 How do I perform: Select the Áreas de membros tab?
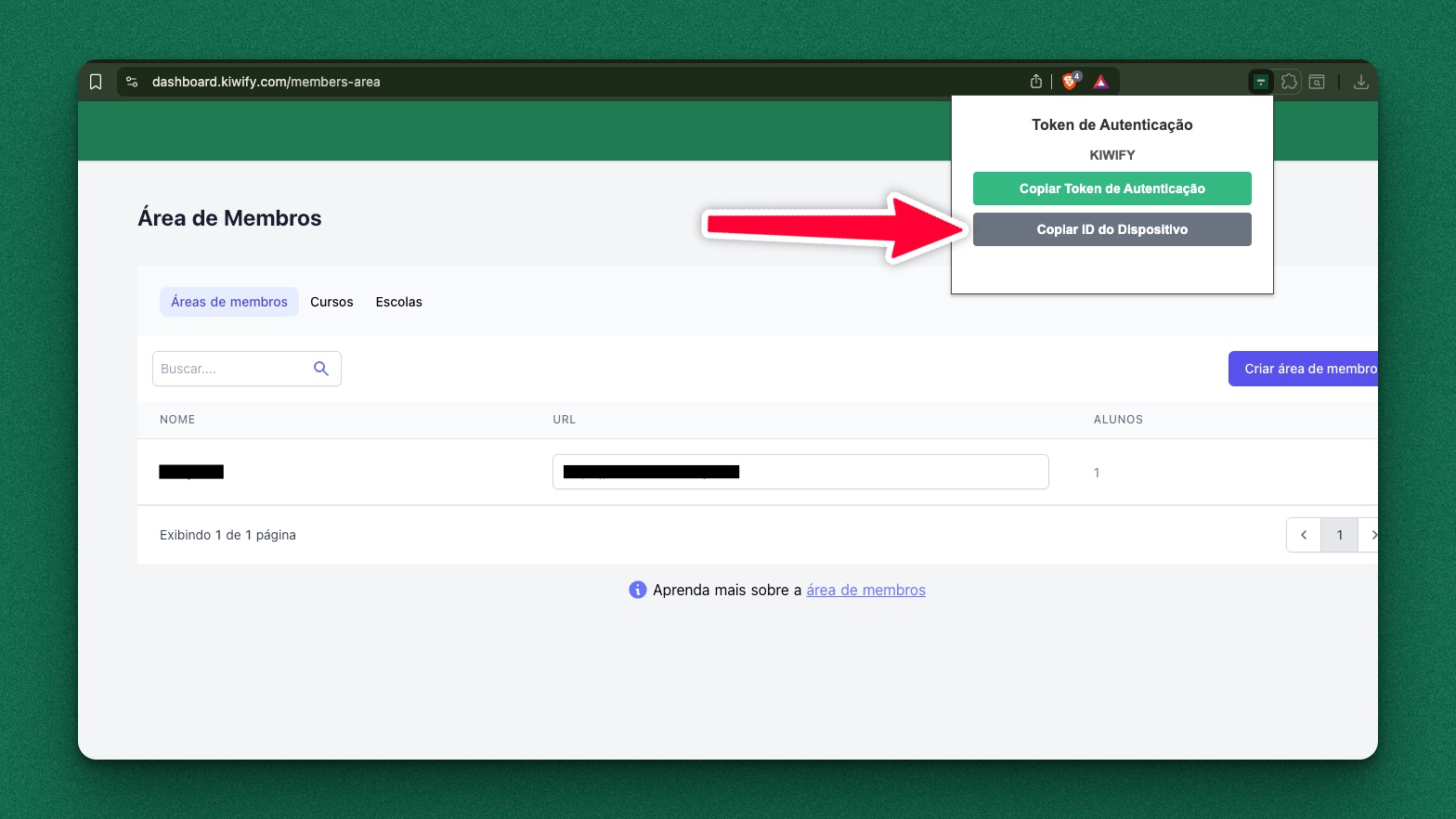(229, 302)
